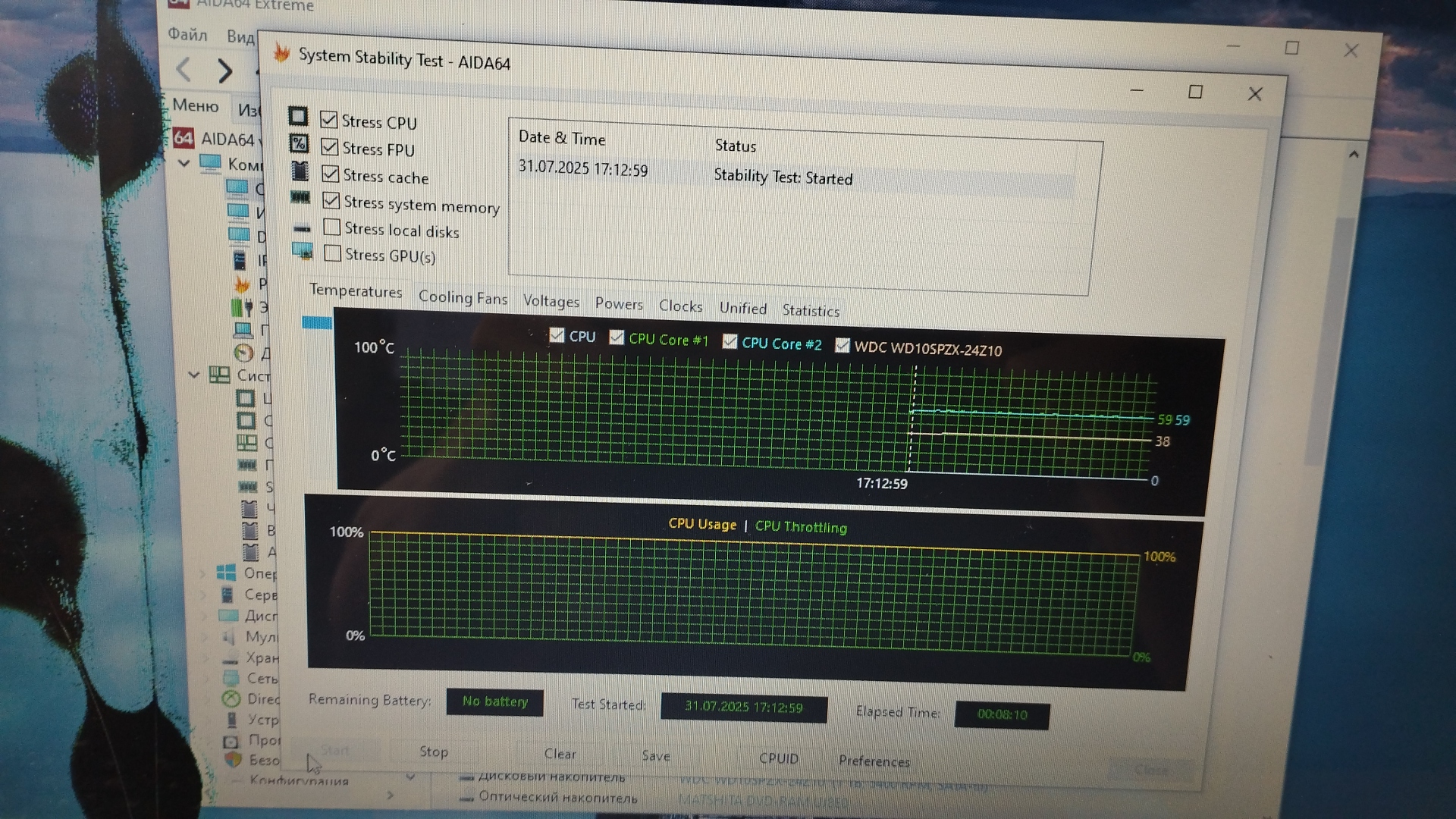This screenshot has height=819, width=1456.
Task: Switch to the Cooling Fans tab
Action: [x=463, y=298]
